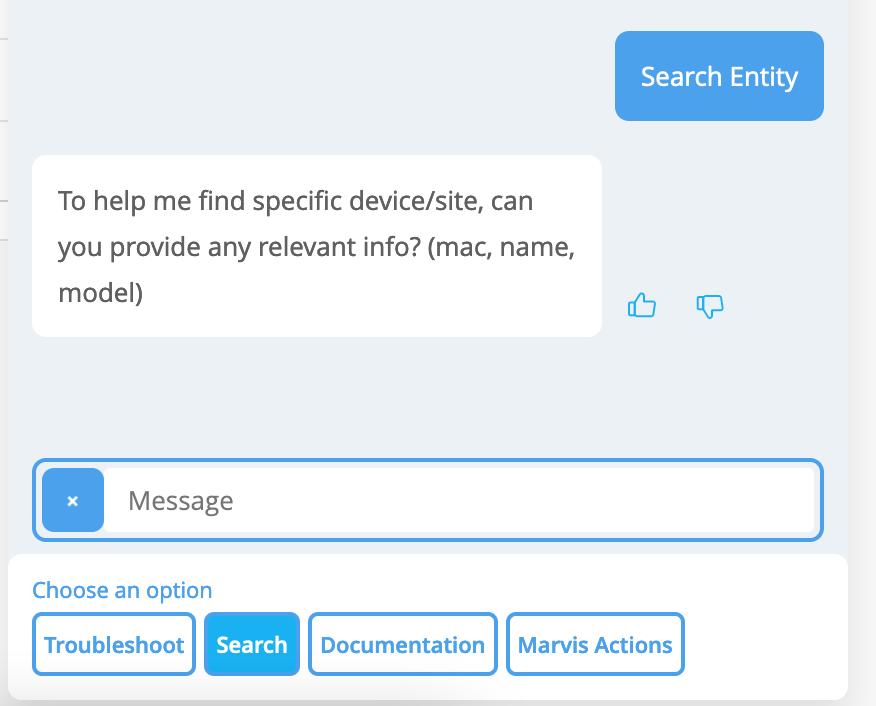The image size is (876, 706).
Task: Mark the device/site prompt as helpful
Action: click(641, 306)
